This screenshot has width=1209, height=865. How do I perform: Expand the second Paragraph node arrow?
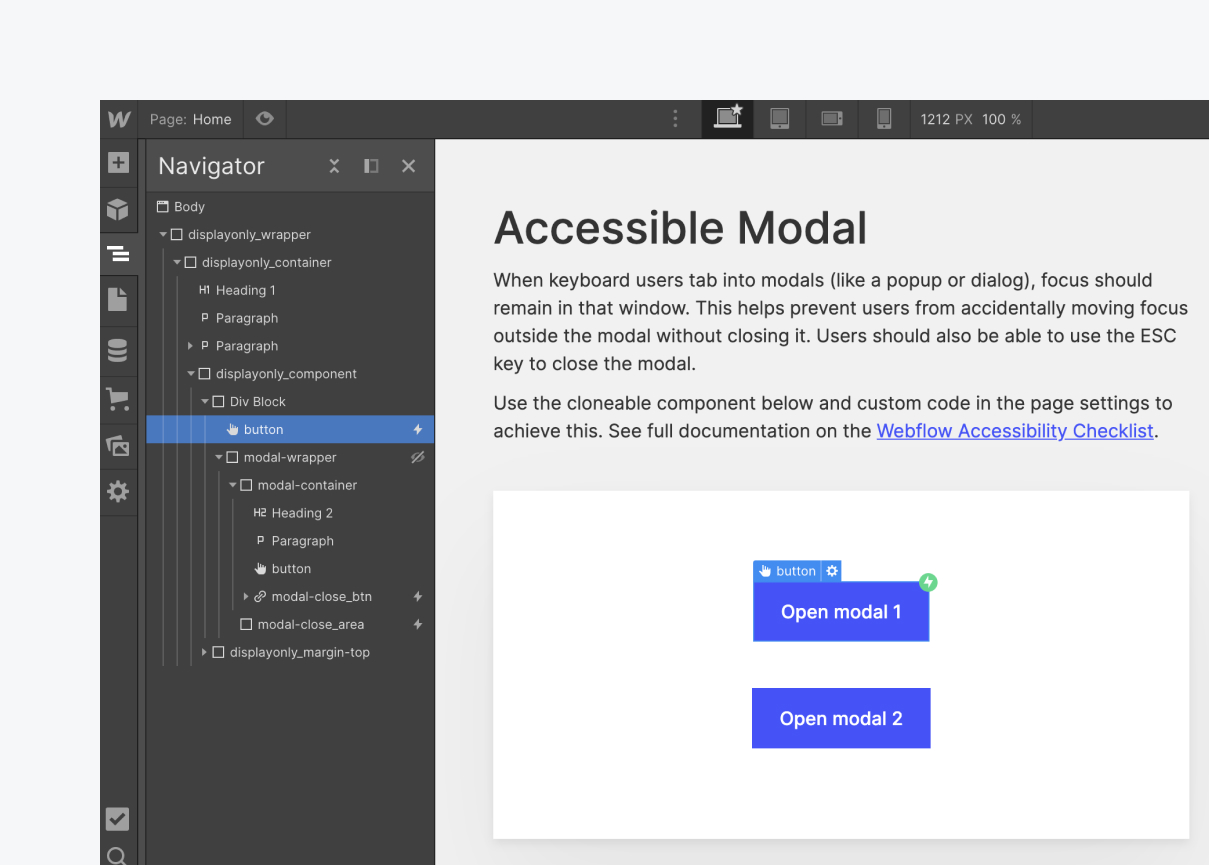191,346
